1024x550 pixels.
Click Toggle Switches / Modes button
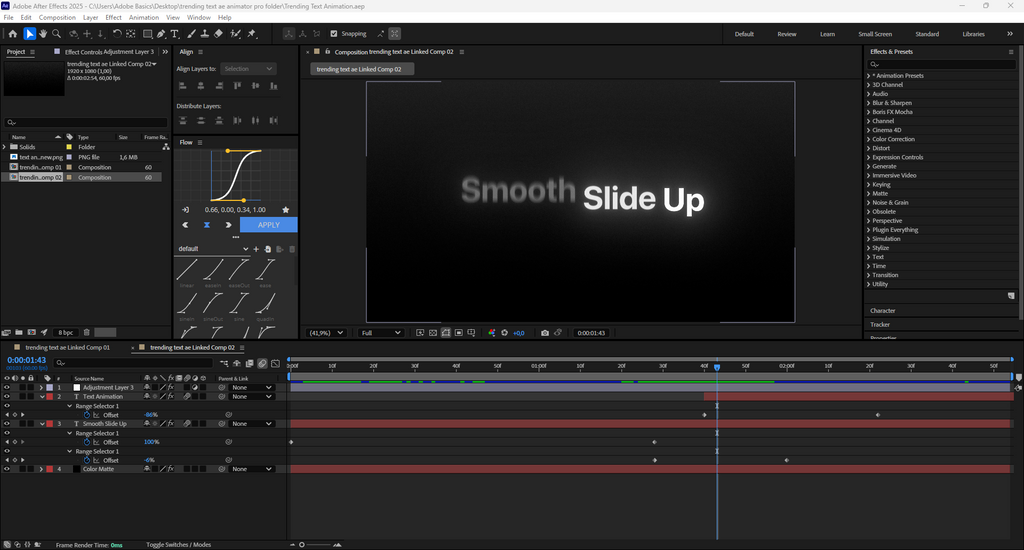(179, 545)
